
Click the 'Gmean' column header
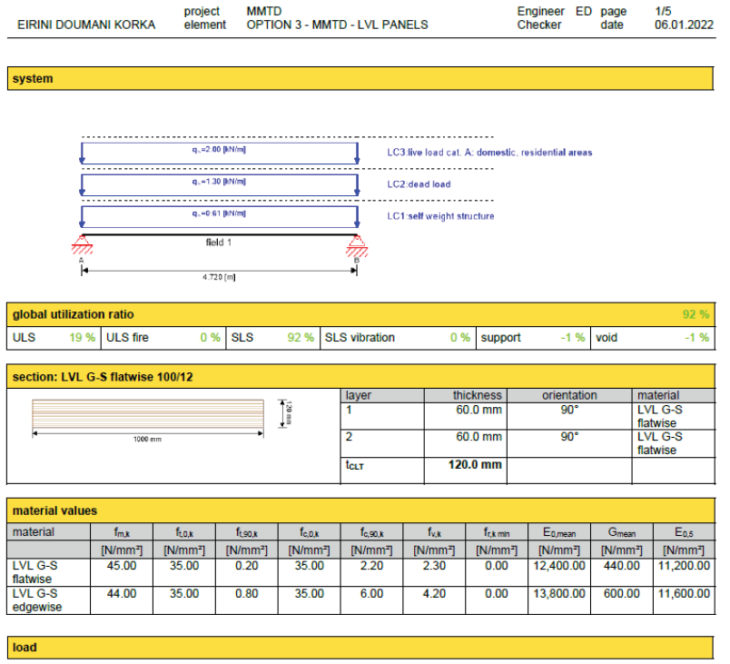tap(622, 532)
